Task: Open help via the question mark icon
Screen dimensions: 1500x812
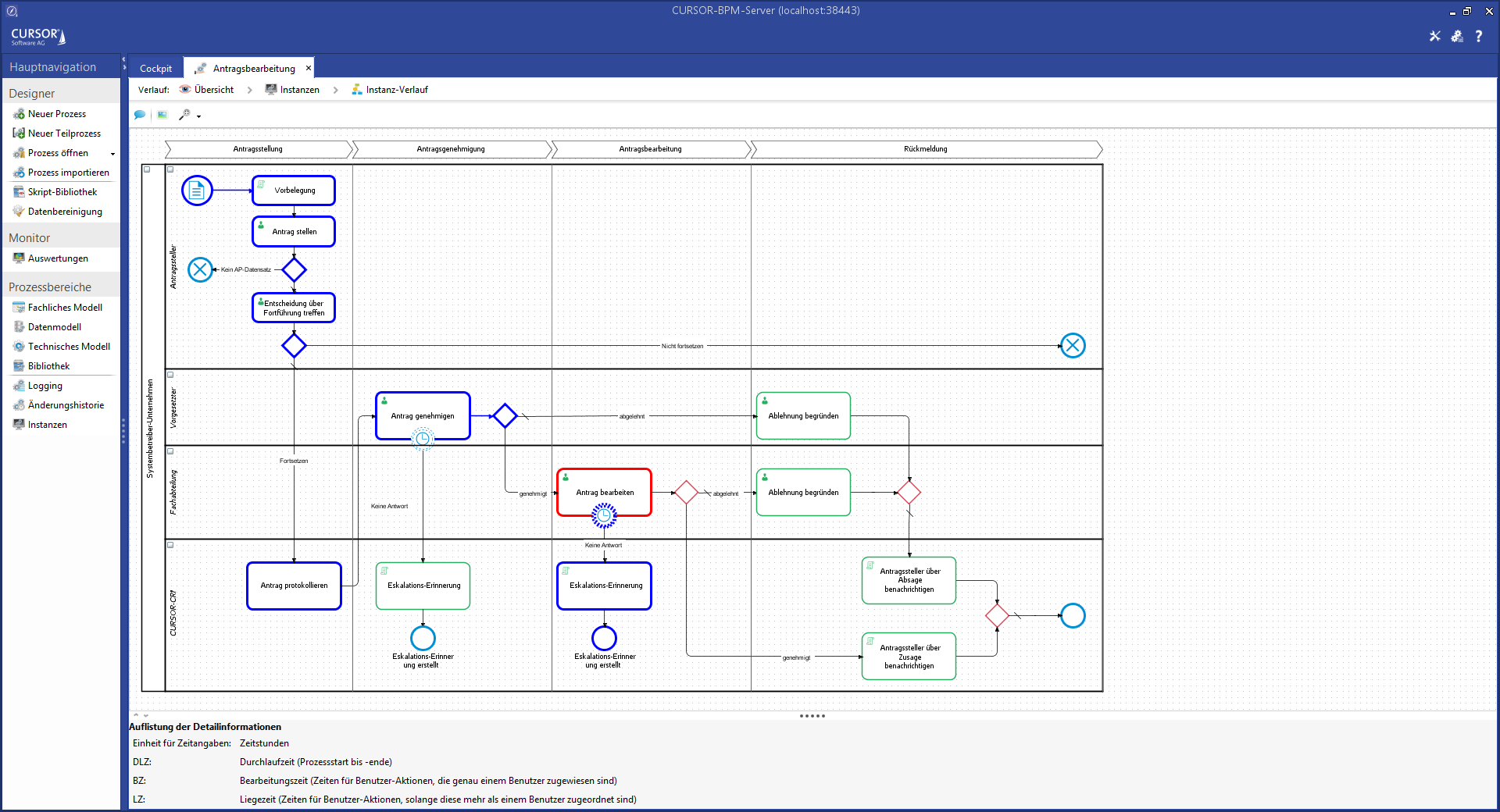Action: pyautogui.click(x=1479, y=36)
